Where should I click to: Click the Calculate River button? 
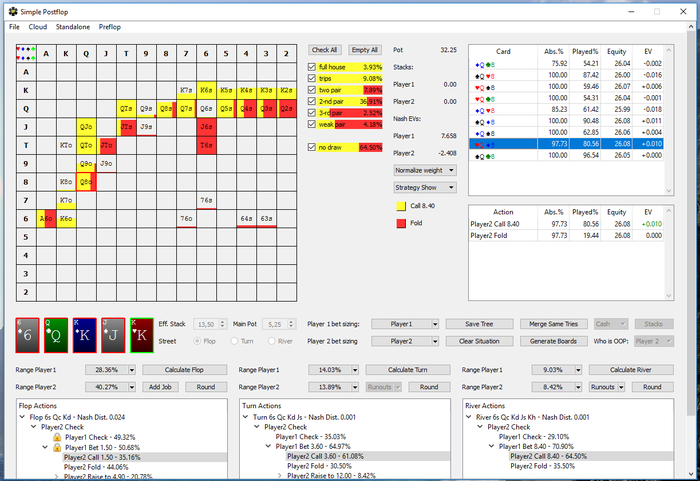click(x=631, y=370)
